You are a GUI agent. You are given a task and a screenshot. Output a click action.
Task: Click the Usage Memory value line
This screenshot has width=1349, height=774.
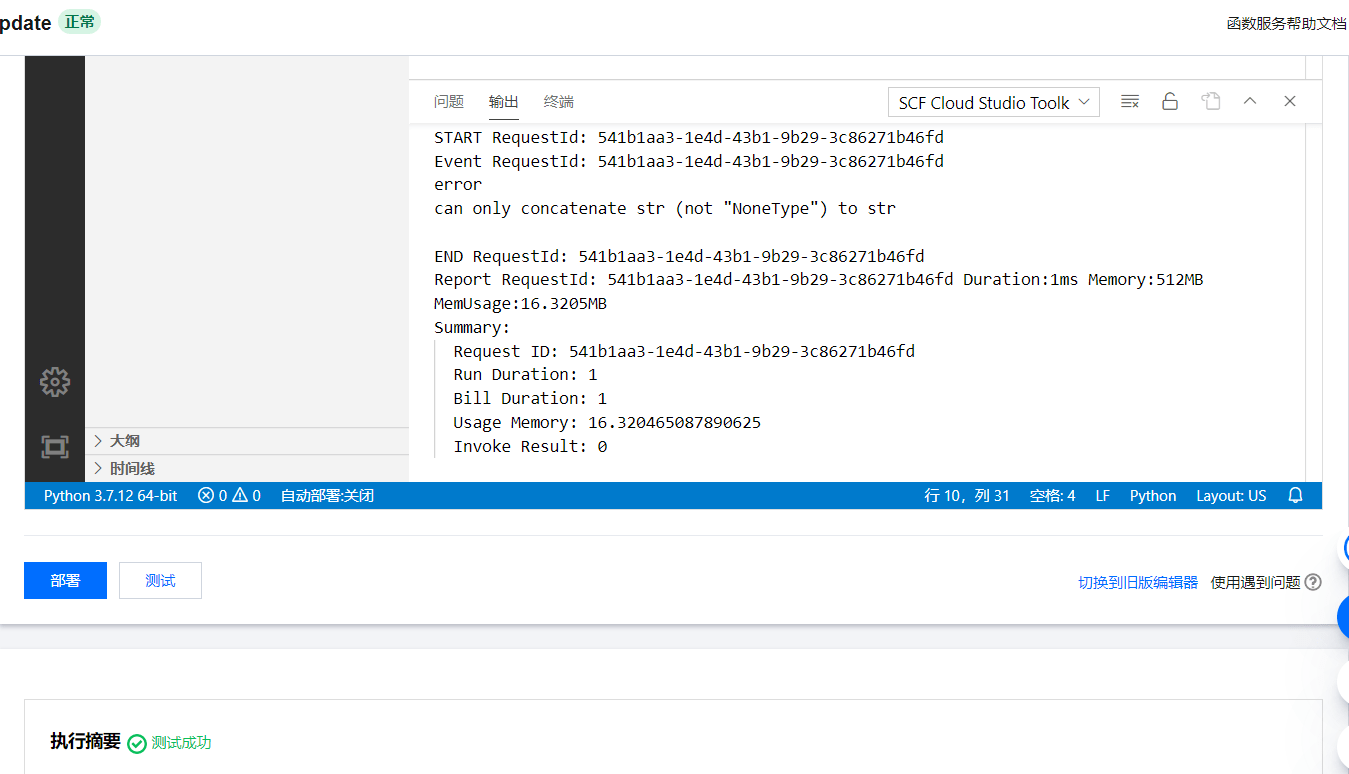point(607,422)
